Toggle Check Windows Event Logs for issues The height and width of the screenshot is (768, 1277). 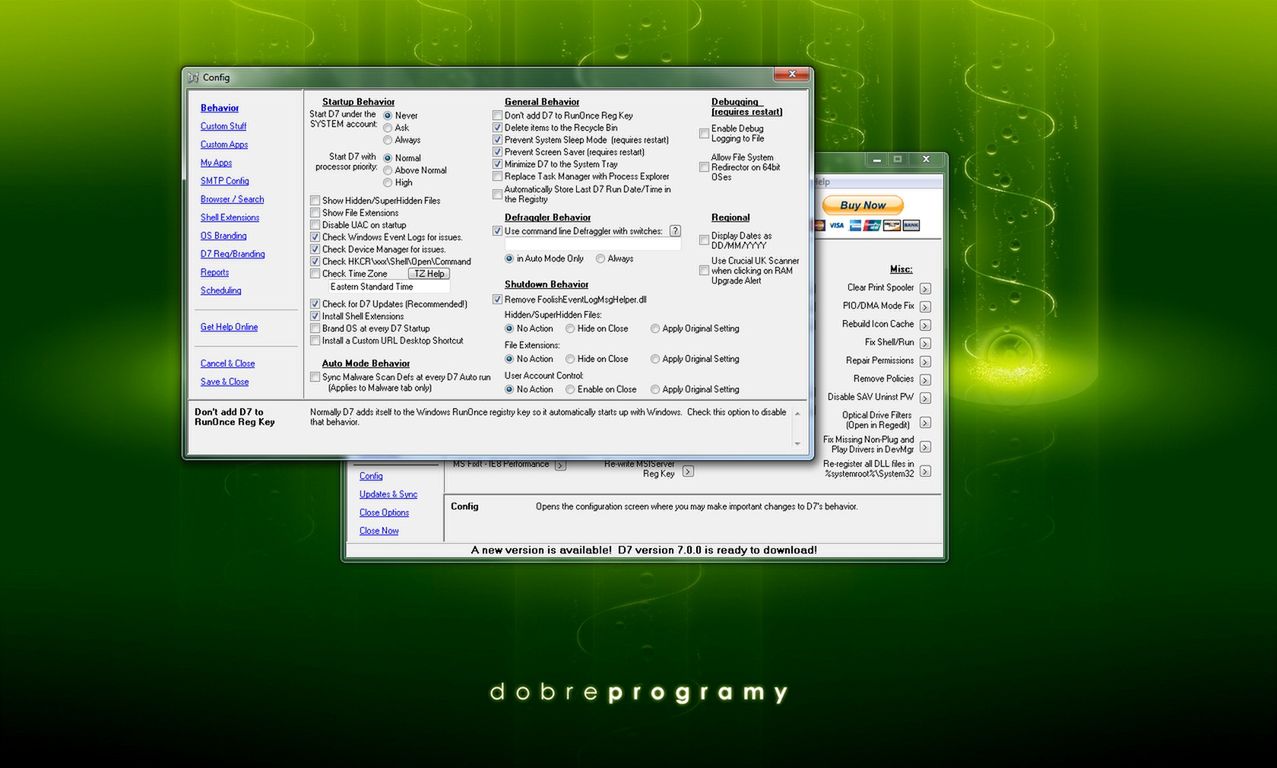315,237
